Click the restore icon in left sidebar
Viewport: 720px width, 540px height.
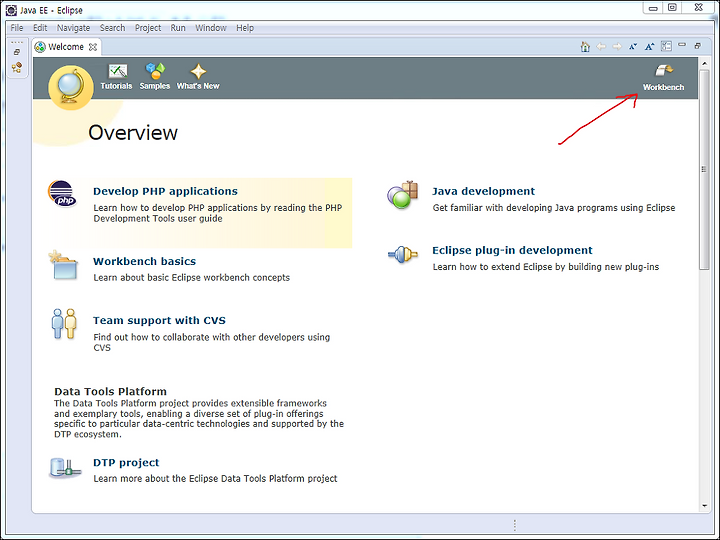point(17,52)
